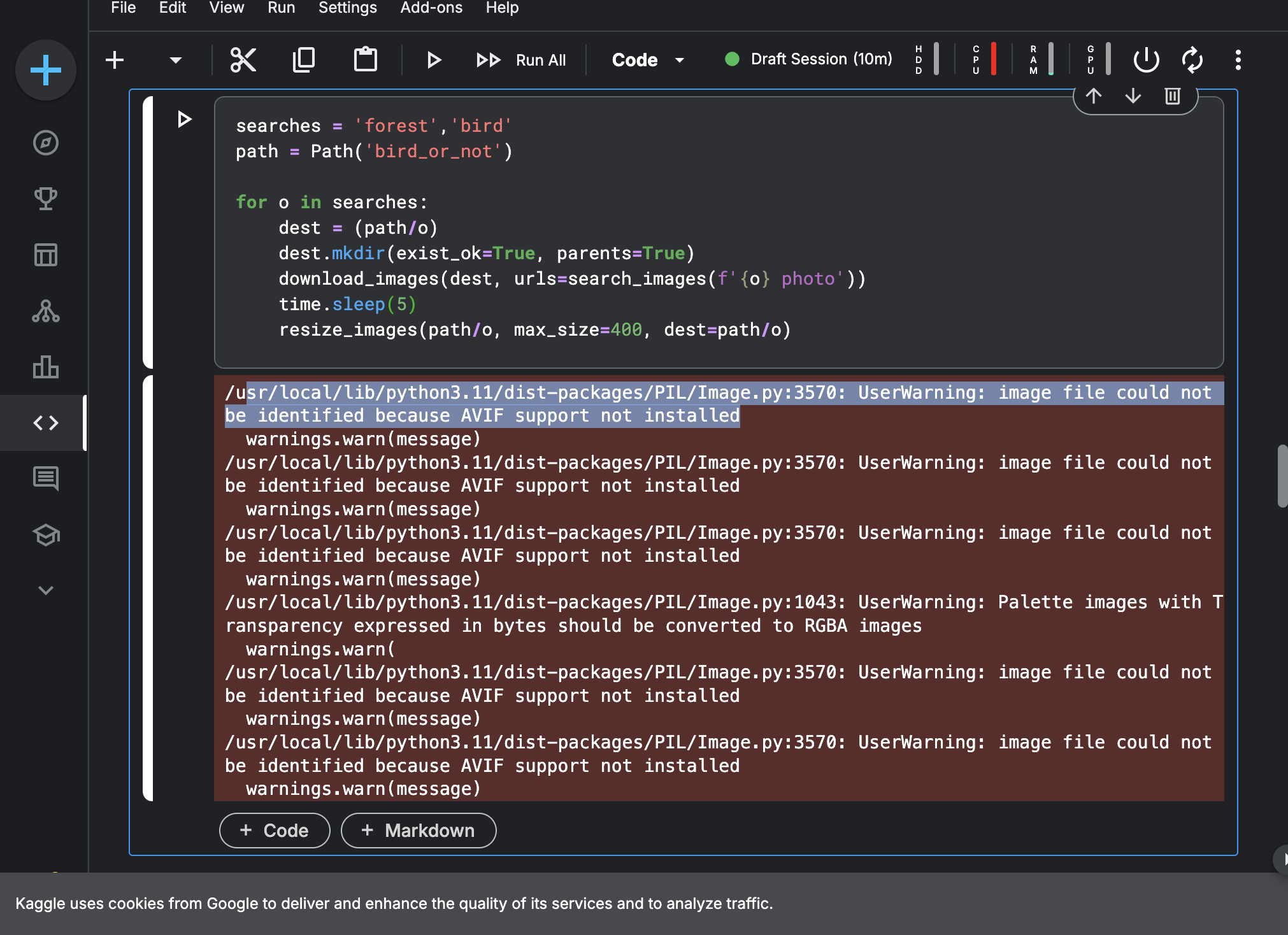Click the blue Create plus button

pos(46,70)
